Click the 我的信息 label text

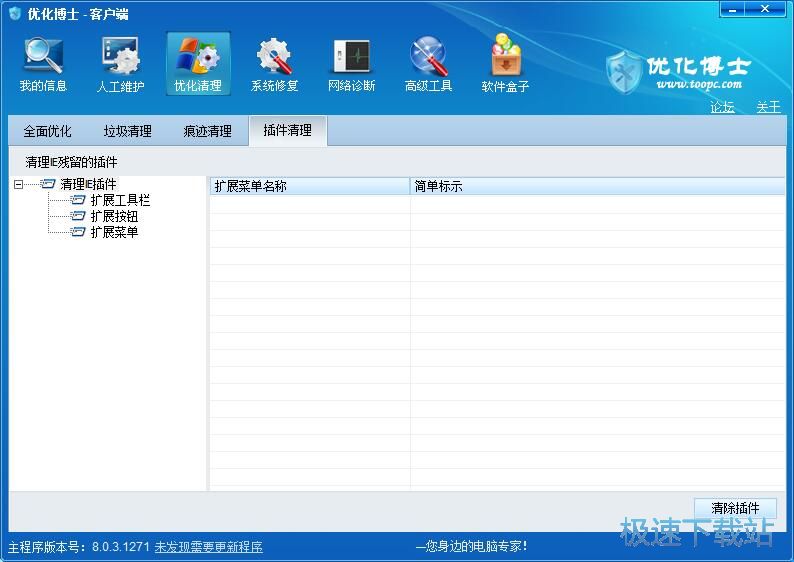pos(43,86)
